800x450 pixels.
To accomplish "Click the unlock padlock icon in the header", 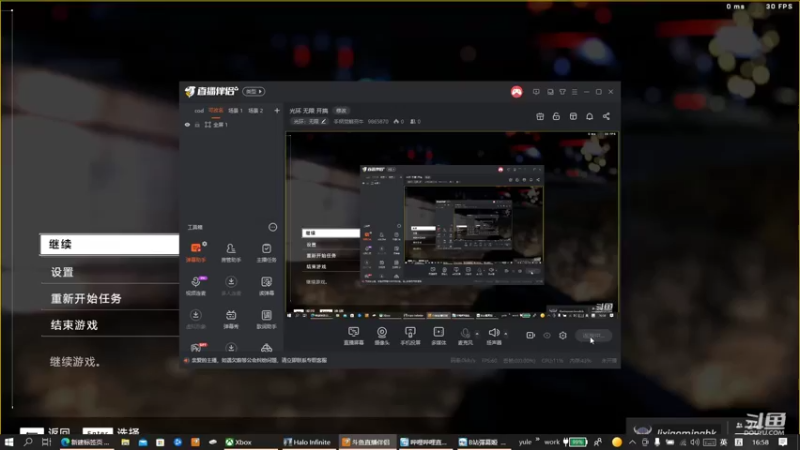I will (556, 116).
